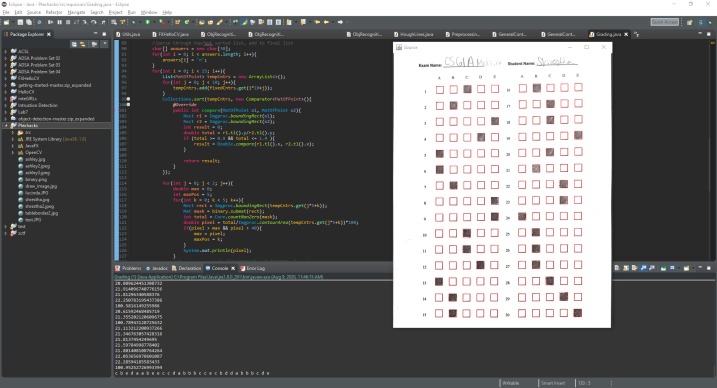Expand the ACSL project node
The height and width of the screenshot is (388, 717).
[5, 51]
